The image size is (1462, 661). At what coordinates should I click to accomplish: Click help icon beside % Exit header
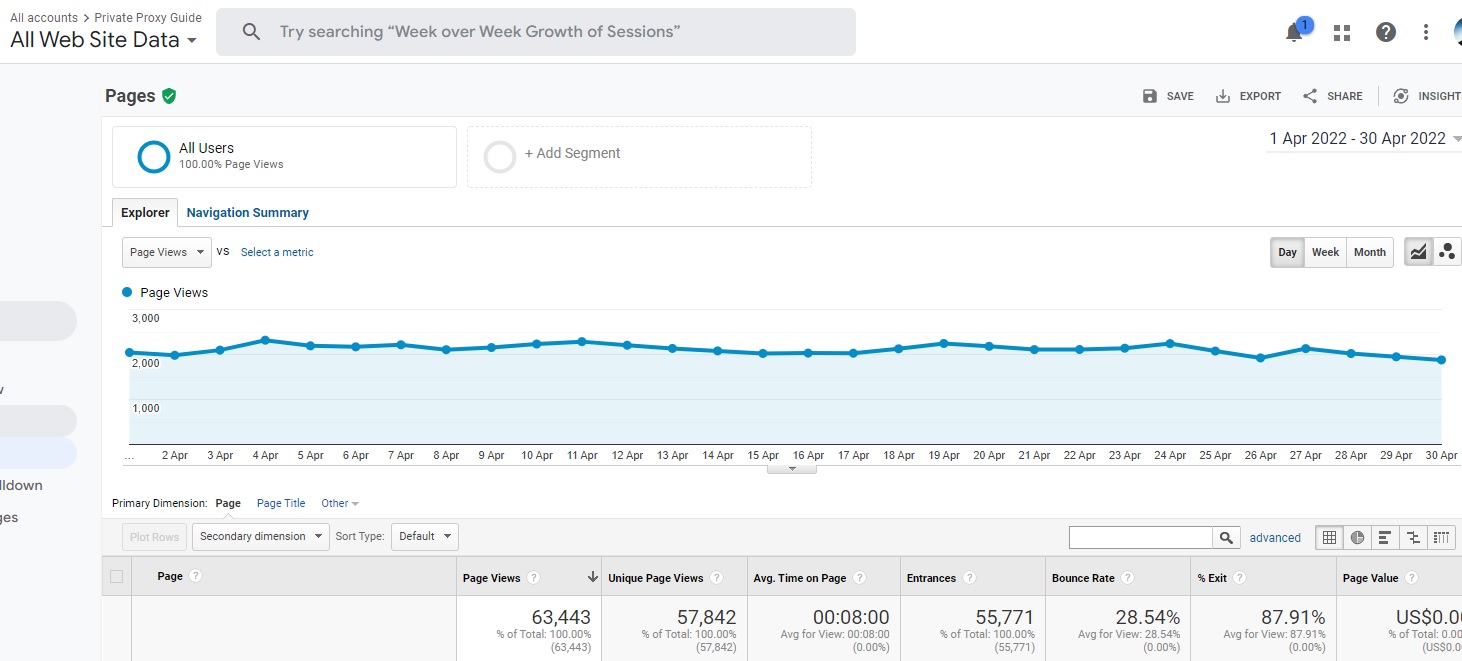click(1239, 578)
